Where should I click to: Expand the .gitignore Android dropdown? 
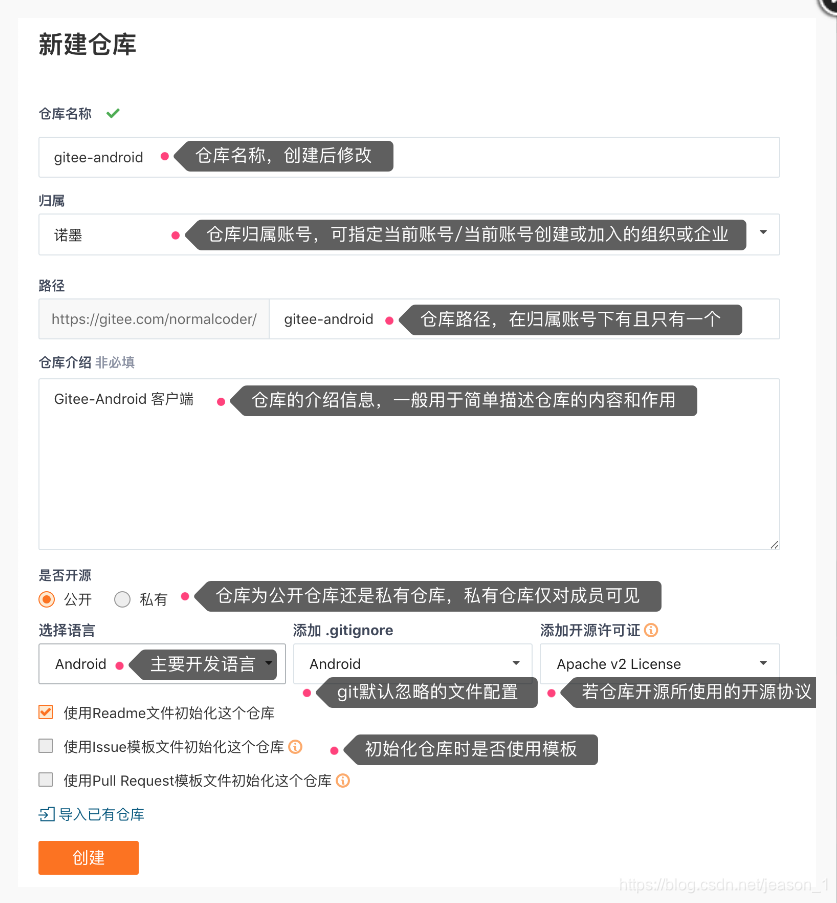click(x=412, y=663)
